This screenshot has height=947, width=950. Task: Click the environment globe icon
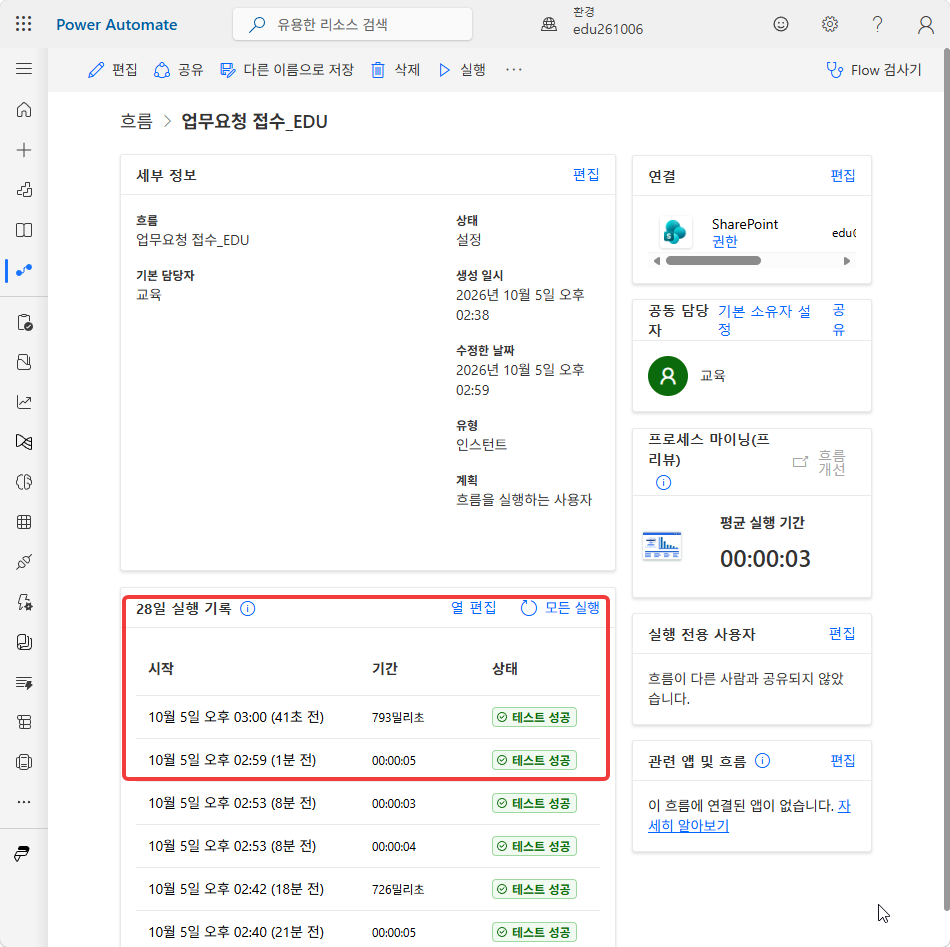tap(549, 24)
